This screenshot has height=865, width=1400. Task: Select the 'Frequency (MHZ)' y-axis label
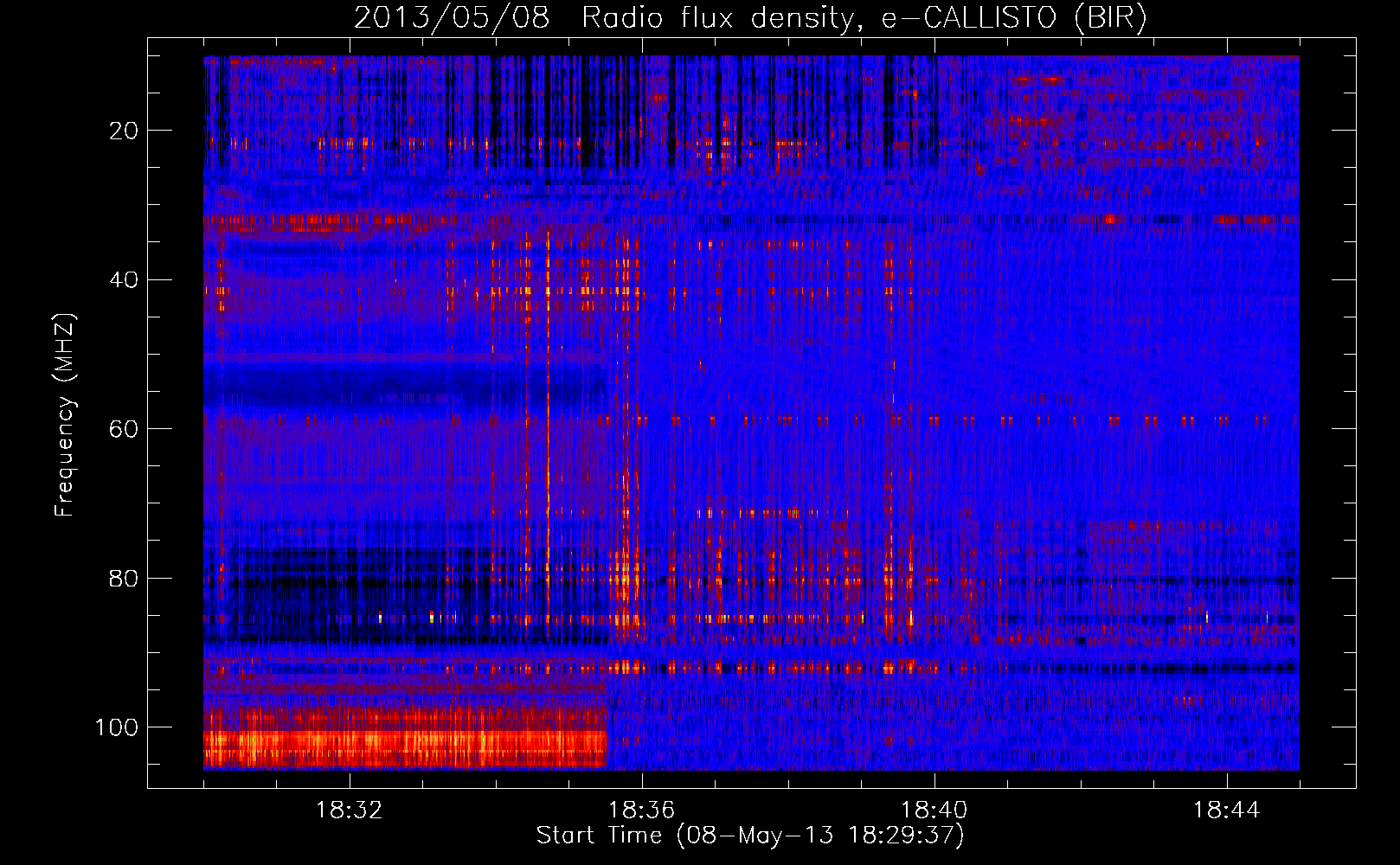(x=65, y=414)
